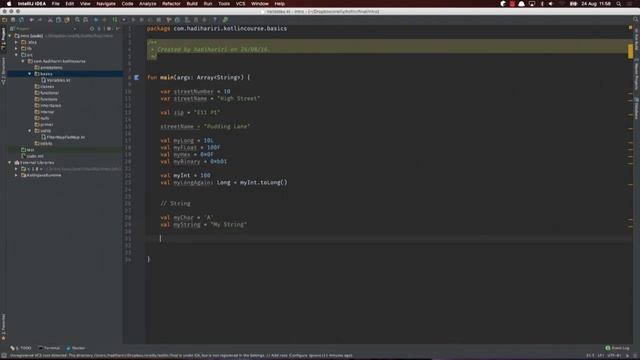The height and width of the screenshot is (360, 640).
Task: Click the Debug icon in toolbar
Action: pyautogui.click(x=142, y=20)
